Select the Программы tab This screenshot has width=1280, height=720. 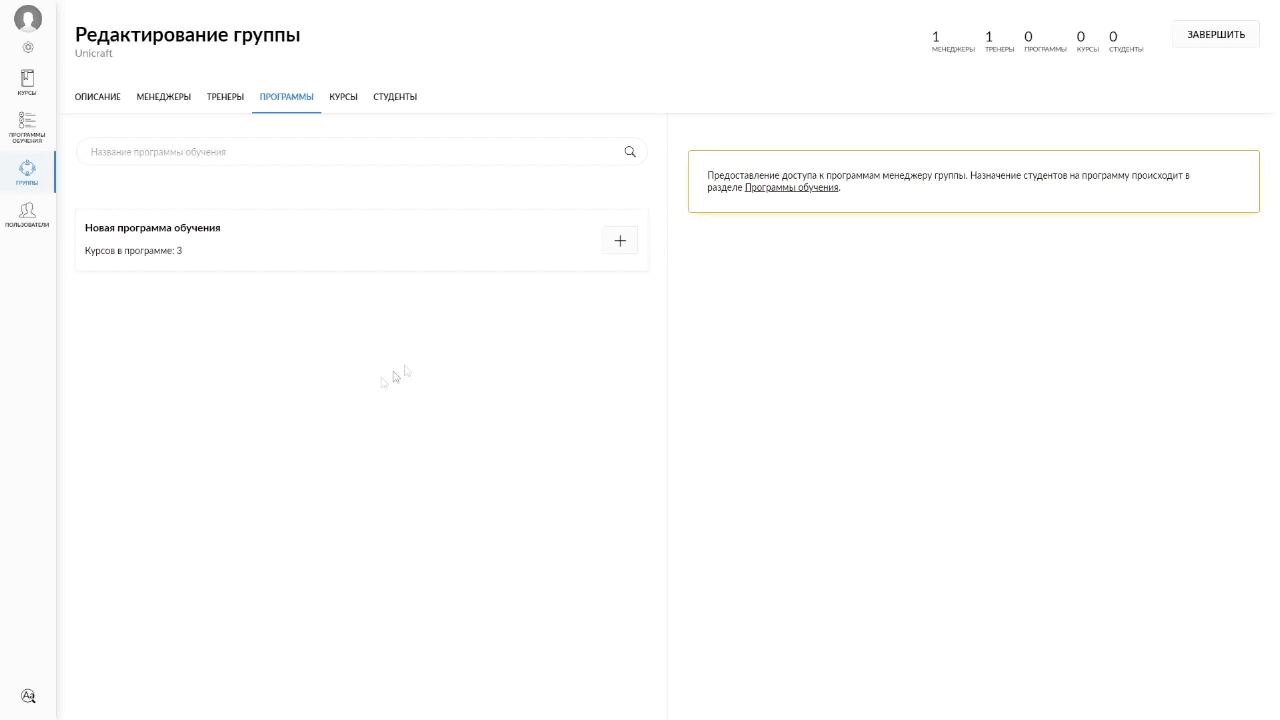point(287,97)
